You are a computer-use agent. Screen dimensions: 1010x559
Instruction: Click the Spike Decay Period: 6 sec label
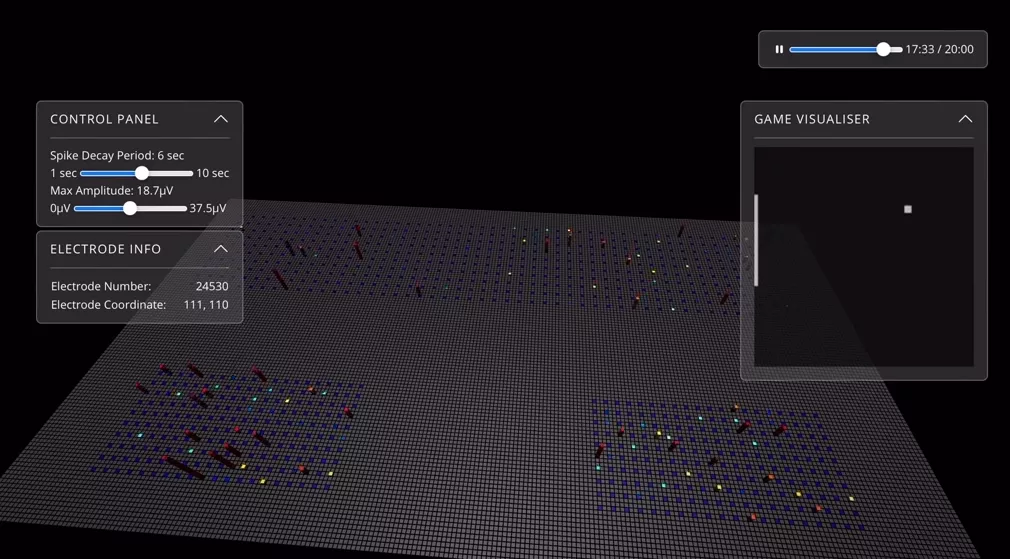(x=117, y=155)
